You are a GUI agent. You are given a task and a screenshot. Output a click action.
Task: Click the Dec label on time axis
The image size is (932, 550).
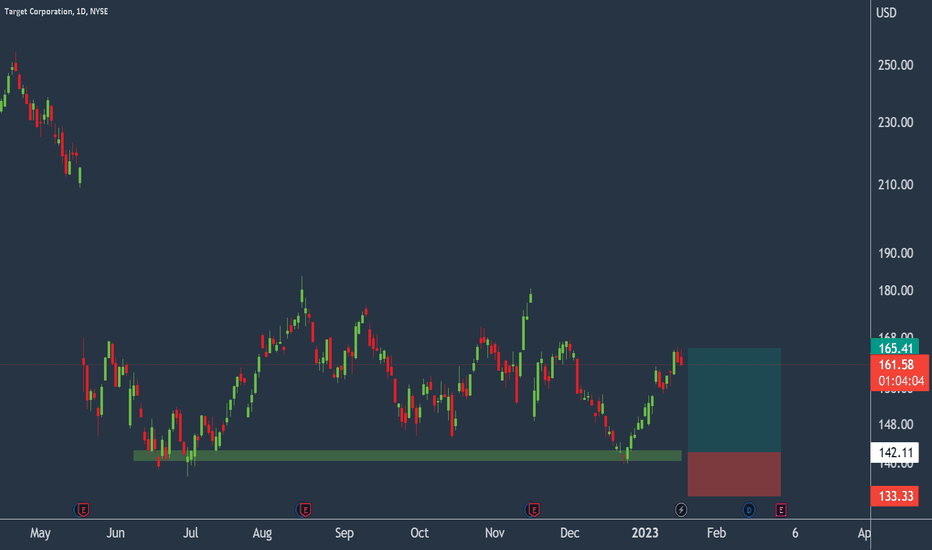pos(569,533)
